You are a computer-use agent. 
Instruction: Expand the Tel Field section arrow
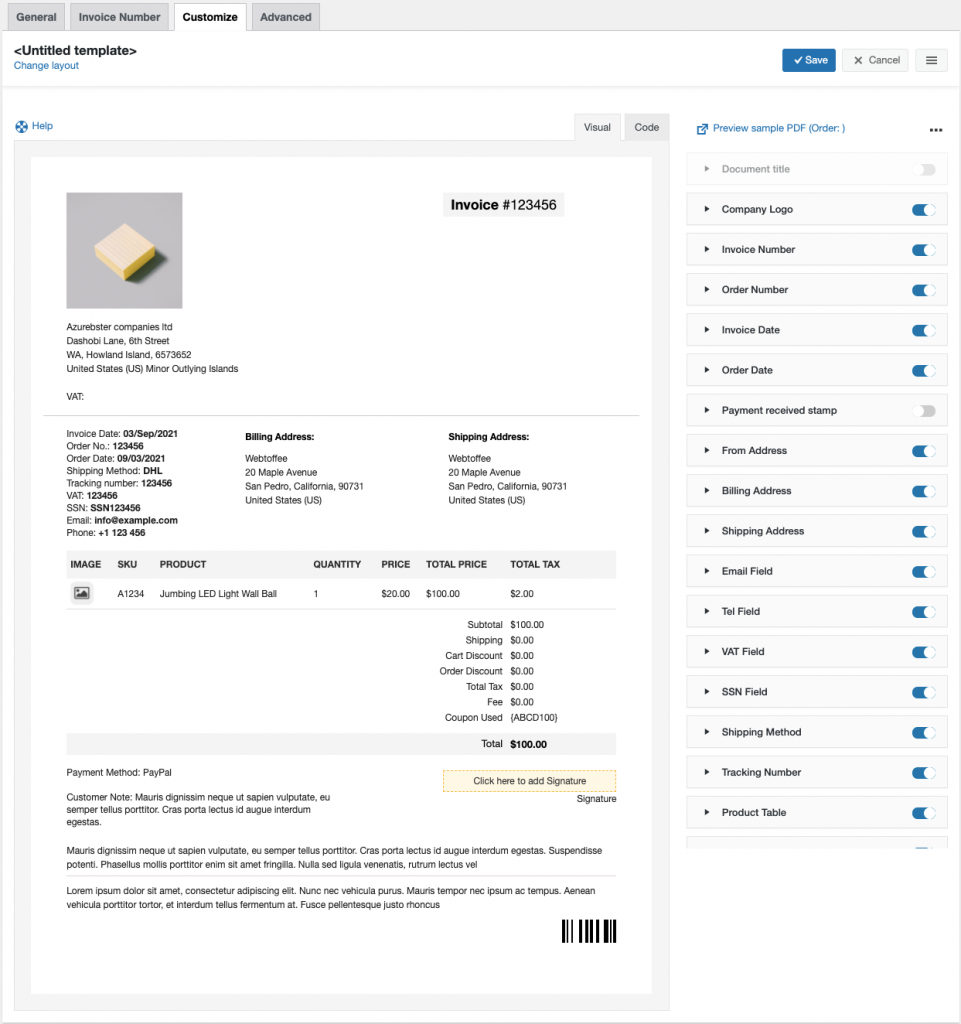(707, 611)
